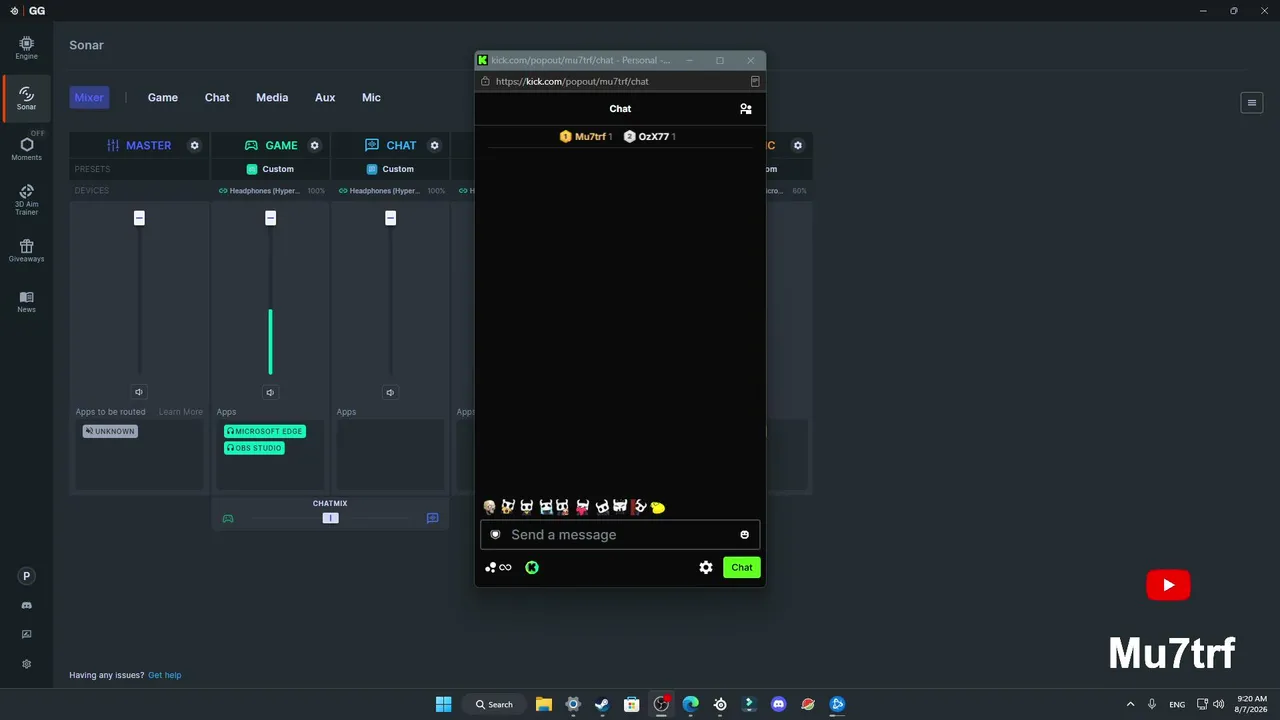
Task: Open the Discord link in GG sidebar
Action: click(x=27, y=605)
